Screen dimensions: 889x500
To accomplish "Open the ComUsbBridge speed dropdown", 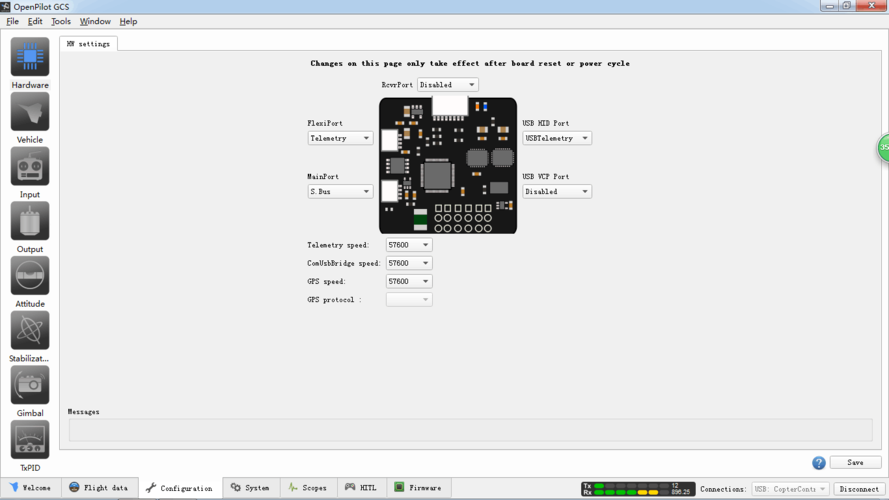I will pyautogui.click(x=409, y=263).
